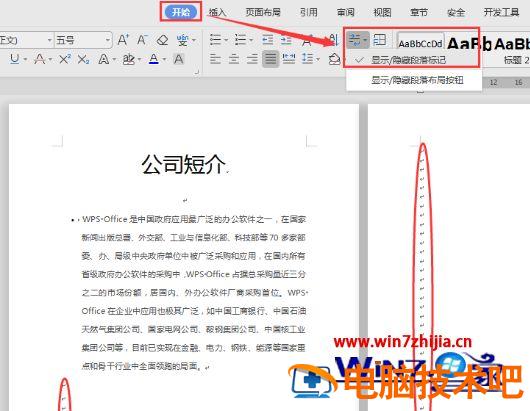Increase font size with the A+ icon

[x=123, y=40]
